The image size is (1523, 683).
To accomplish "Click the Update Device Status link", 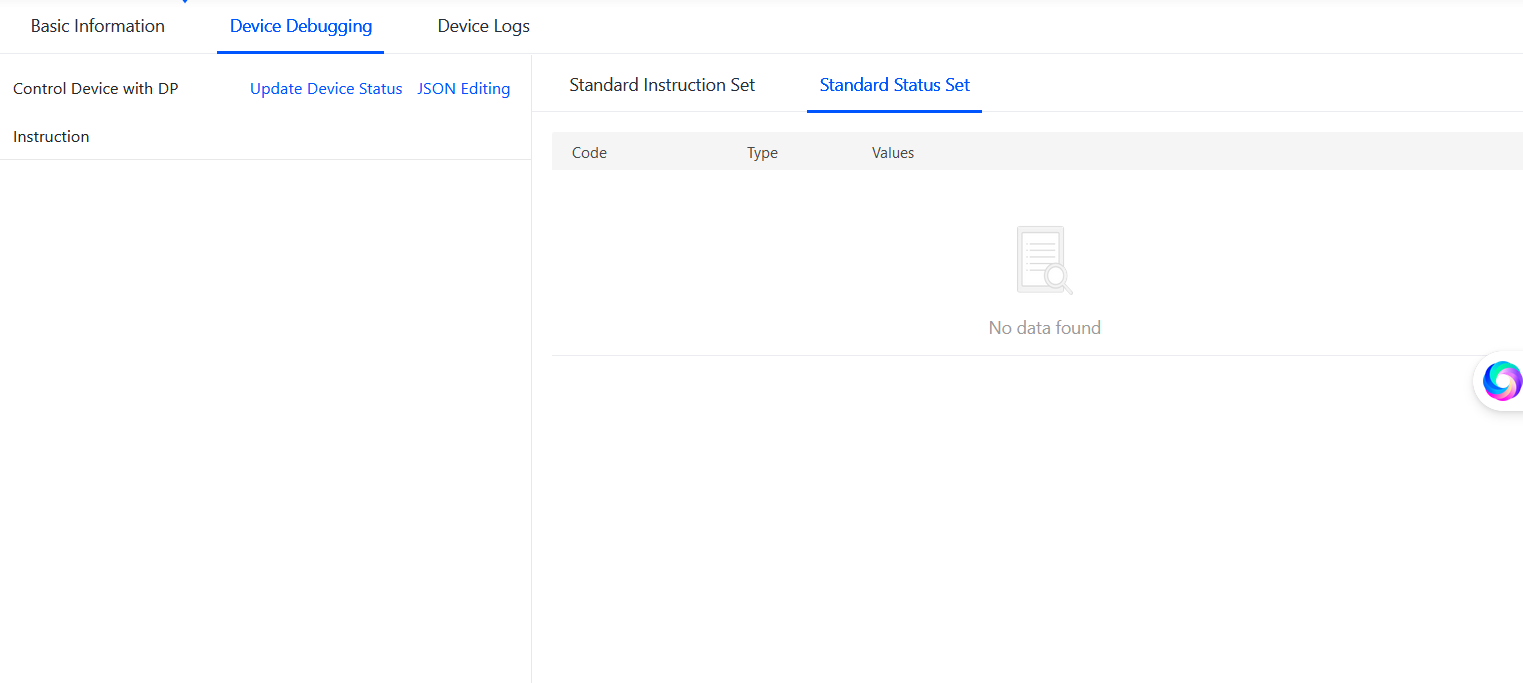I will point(326,89).
